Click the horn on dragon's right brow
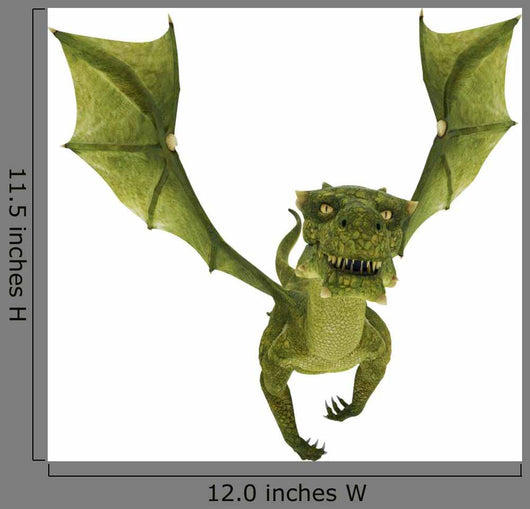This screenshot has height=509, width=530. point(411,207)
